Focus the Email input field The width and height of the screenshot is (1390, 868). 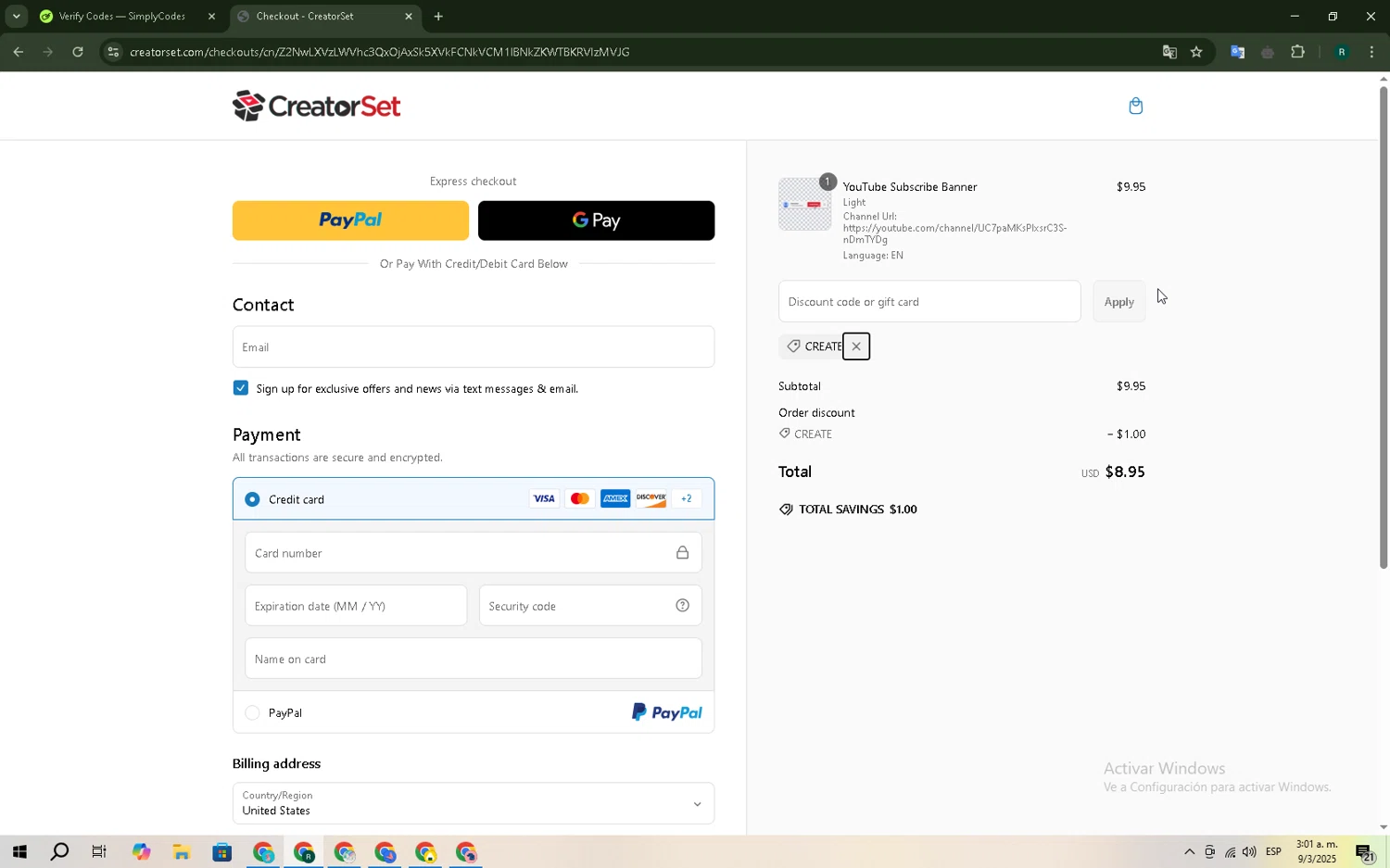(x=474, y=346)
